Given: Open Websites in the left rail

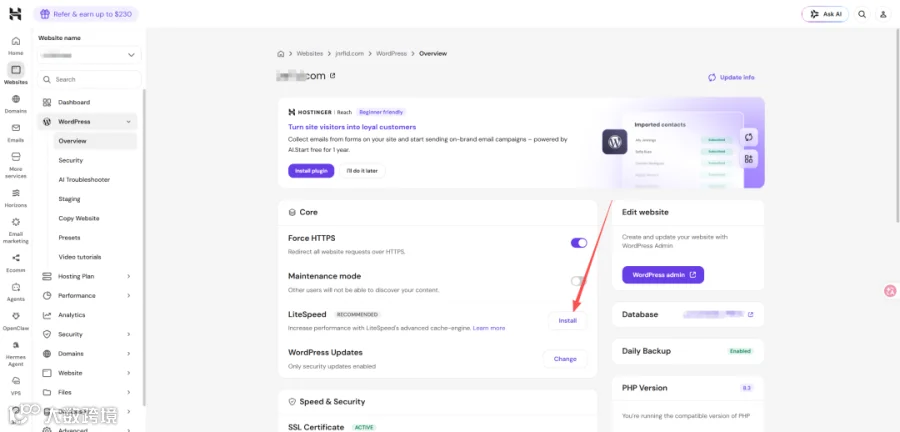Looking at the screenshot, I should [x=15, y=74].
